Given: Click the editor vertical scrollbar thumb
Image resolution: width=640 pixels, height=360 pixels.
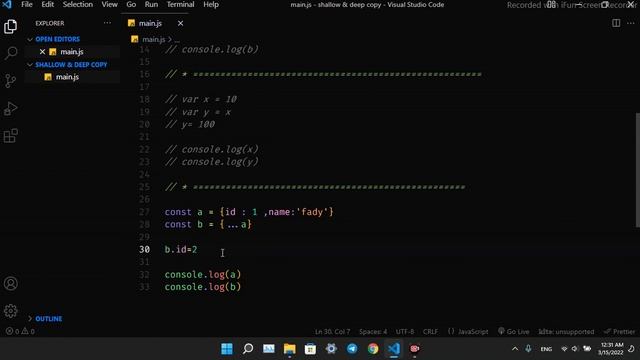Looking at the screenshot, I should 638,170.
